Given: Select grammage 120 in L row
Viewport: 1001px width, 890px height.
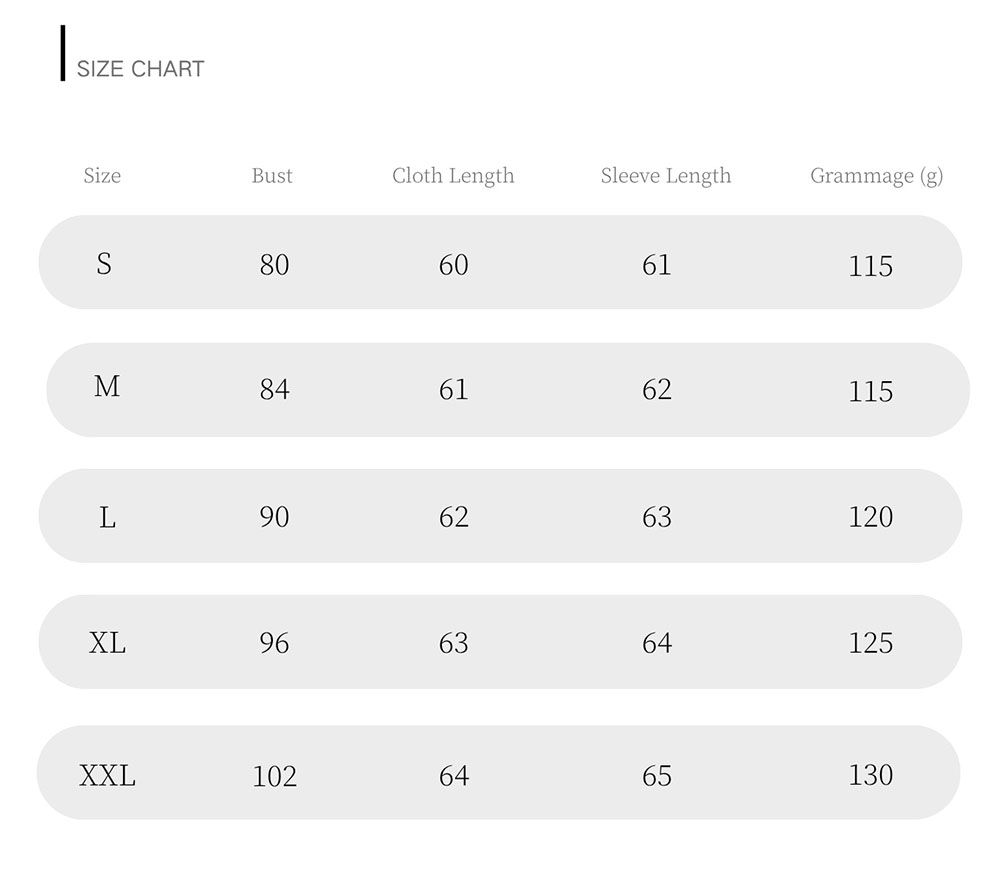Looking at the screenshot, I should (x=870, y=517).
